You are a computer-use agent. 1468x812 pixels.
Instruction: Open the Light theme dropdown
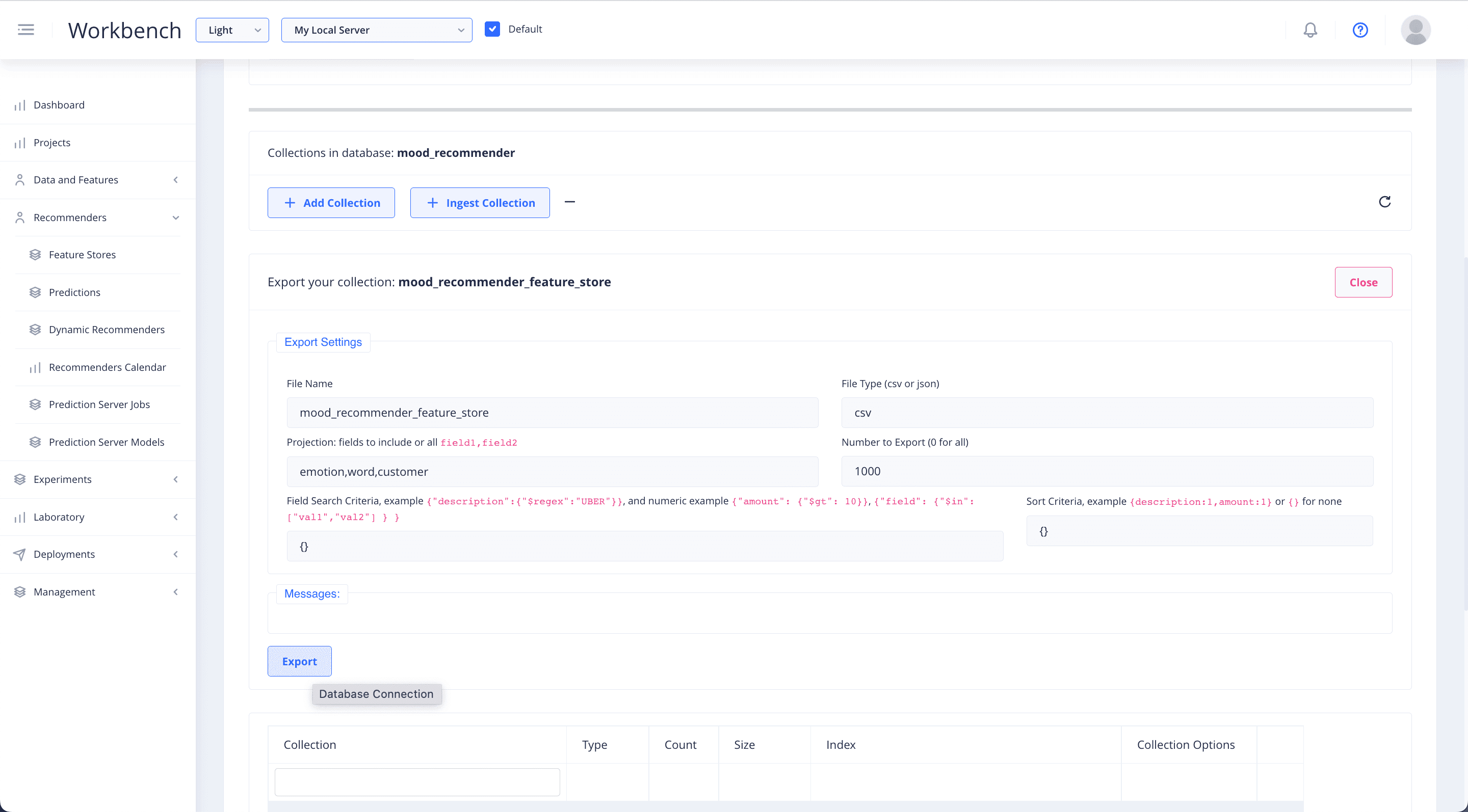click(232, 30)
